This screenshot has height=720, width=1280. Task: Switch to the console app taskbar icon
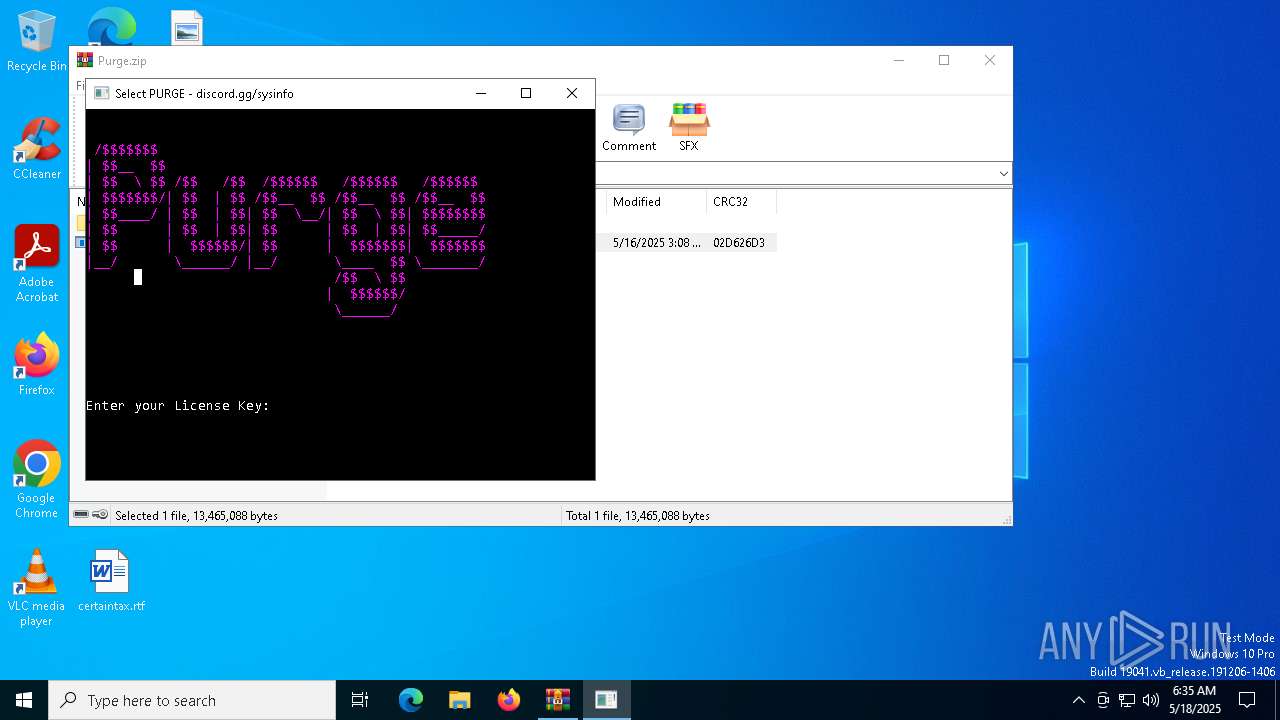point(606,700)
